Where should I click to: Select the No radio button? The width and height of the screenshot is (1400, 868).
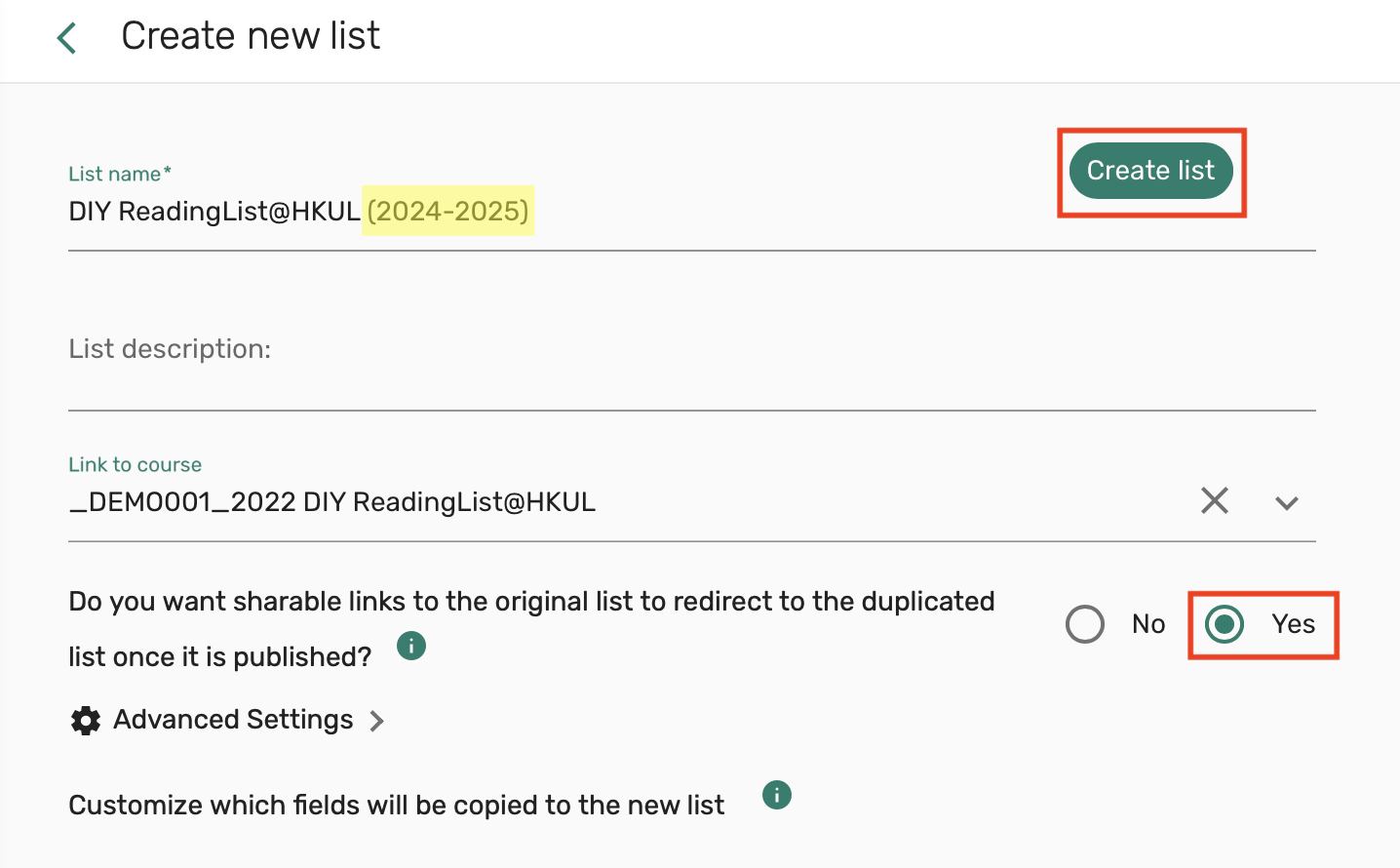click(x=1085, y=624)
